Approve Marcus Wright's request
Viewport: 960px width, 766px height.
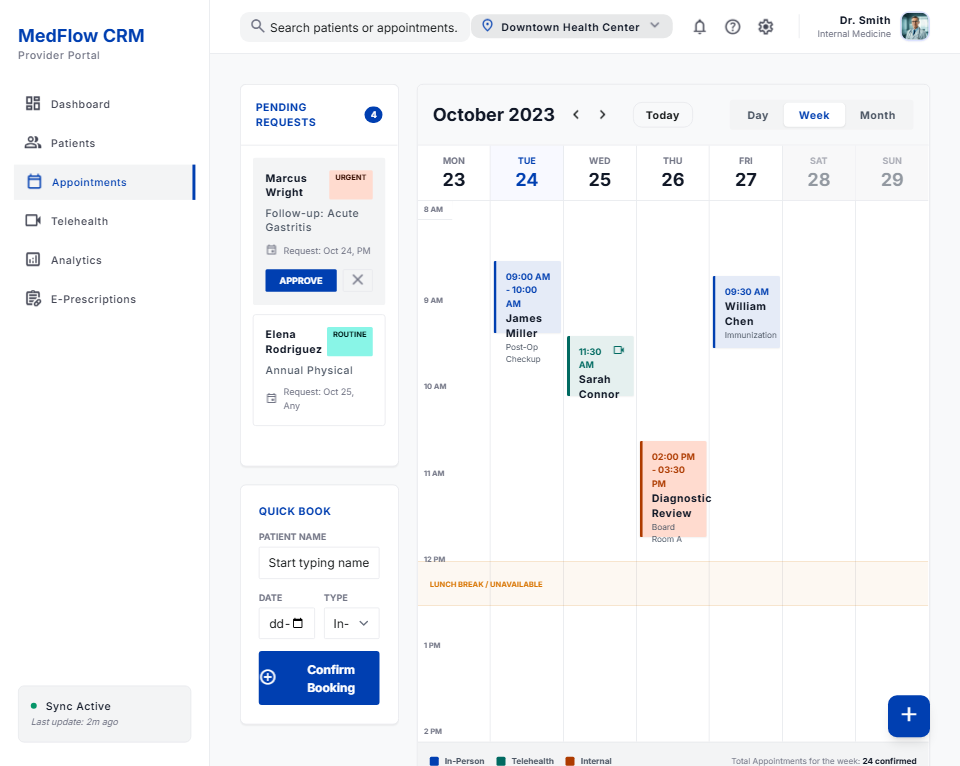(x=301, y=280)
